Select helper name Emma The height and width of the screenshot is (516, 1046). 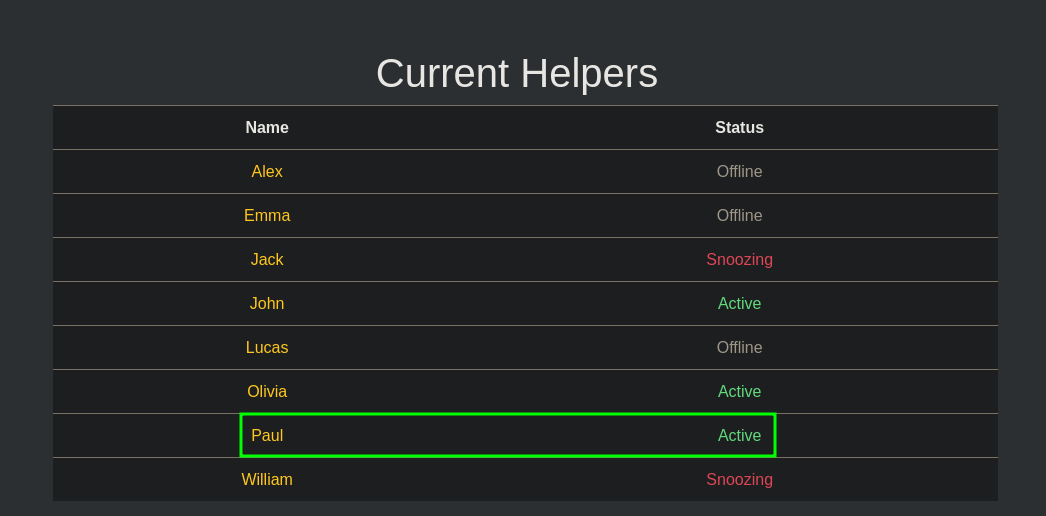click(267, 215)
